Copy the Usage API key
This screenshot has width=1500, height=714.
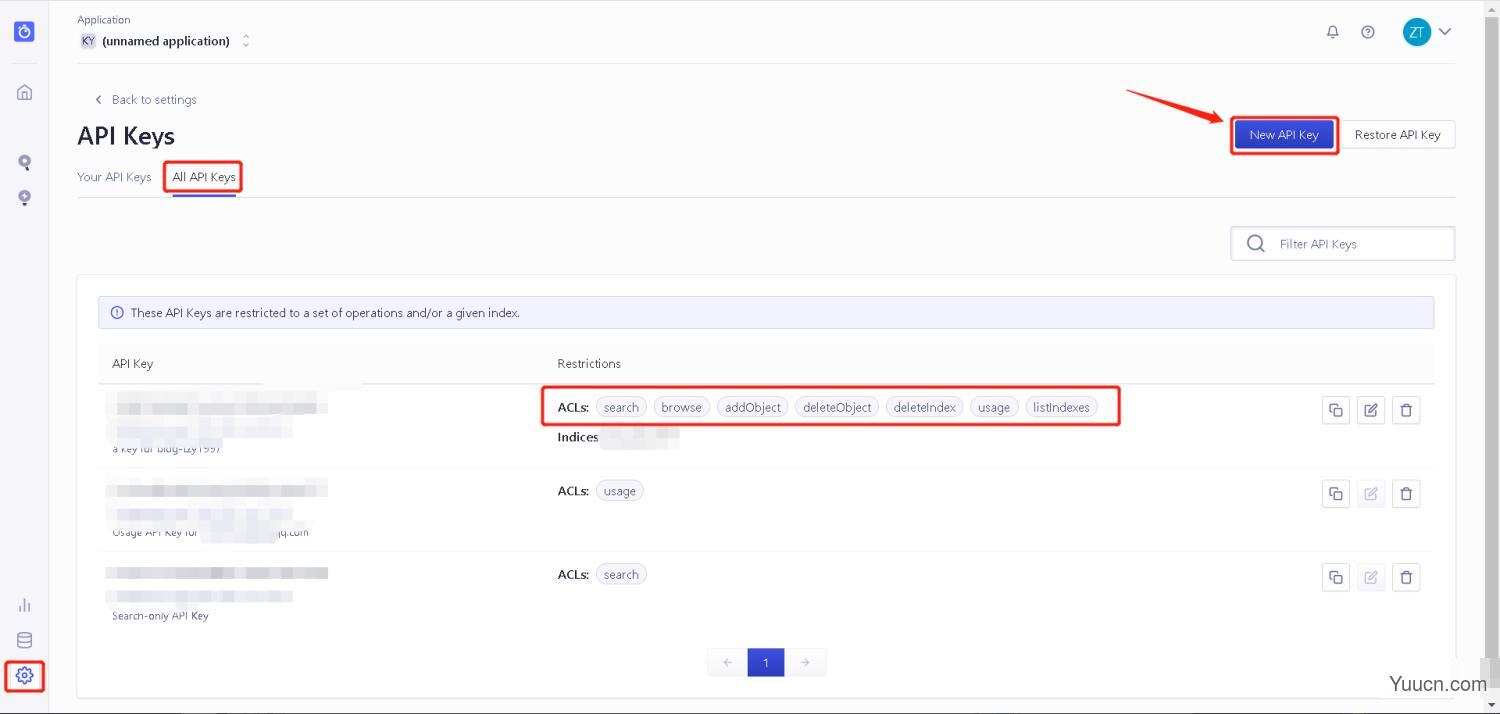point(1336,493)
